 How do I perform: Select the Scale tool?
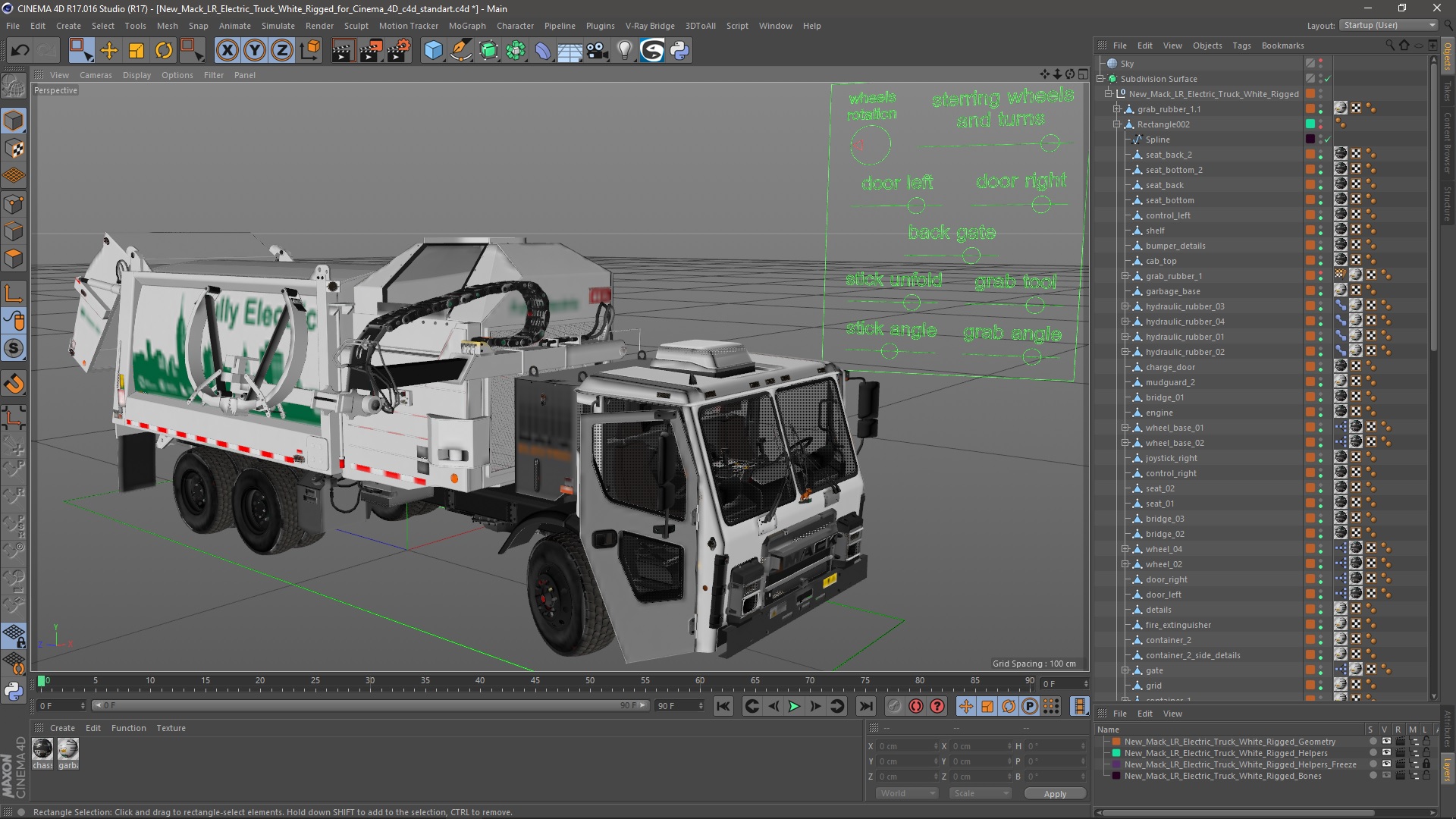coord(136,51)
